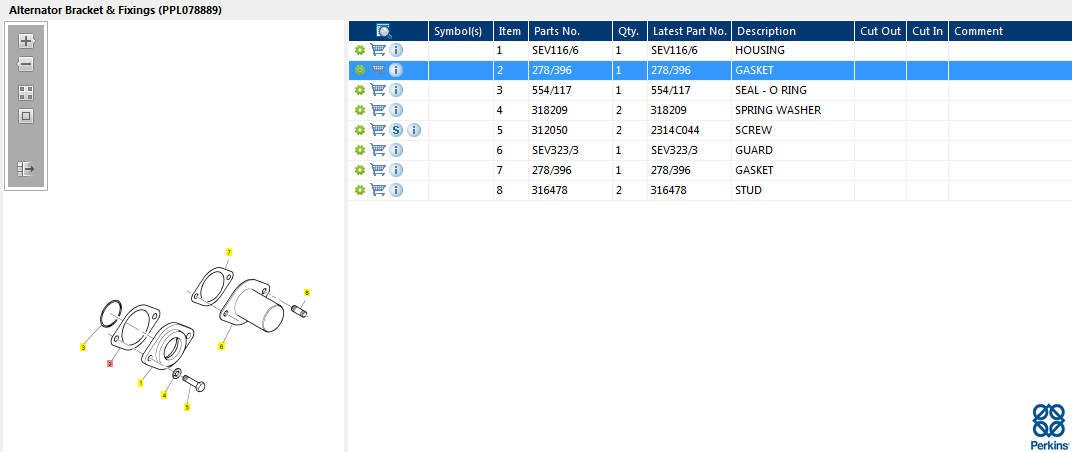Click red highlighted callout 2 in diagram
The image size is (1072, 452).
coord(110,364)
